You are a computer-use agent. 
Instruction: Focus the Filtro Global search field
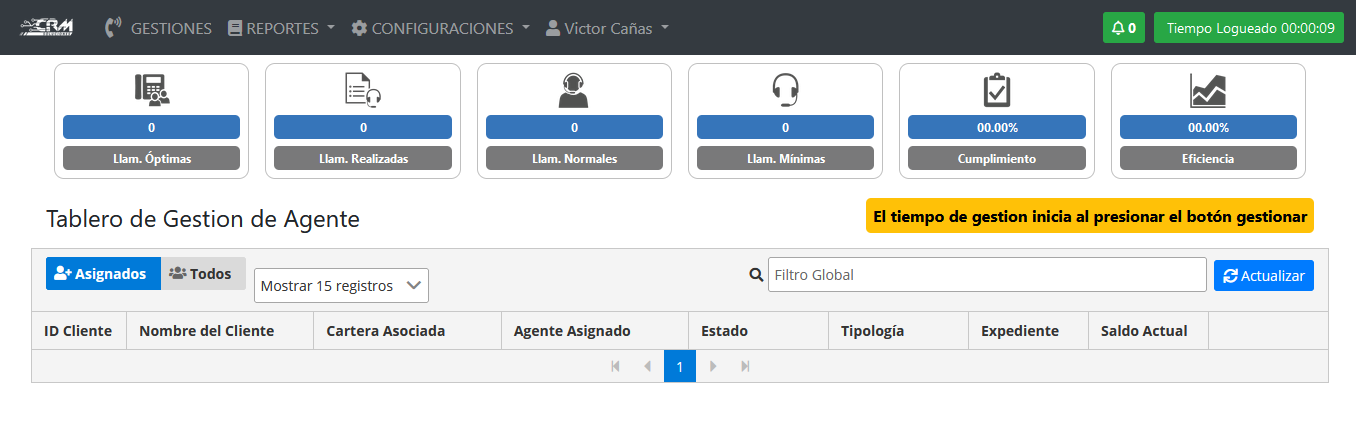click(x=987, y=274)
